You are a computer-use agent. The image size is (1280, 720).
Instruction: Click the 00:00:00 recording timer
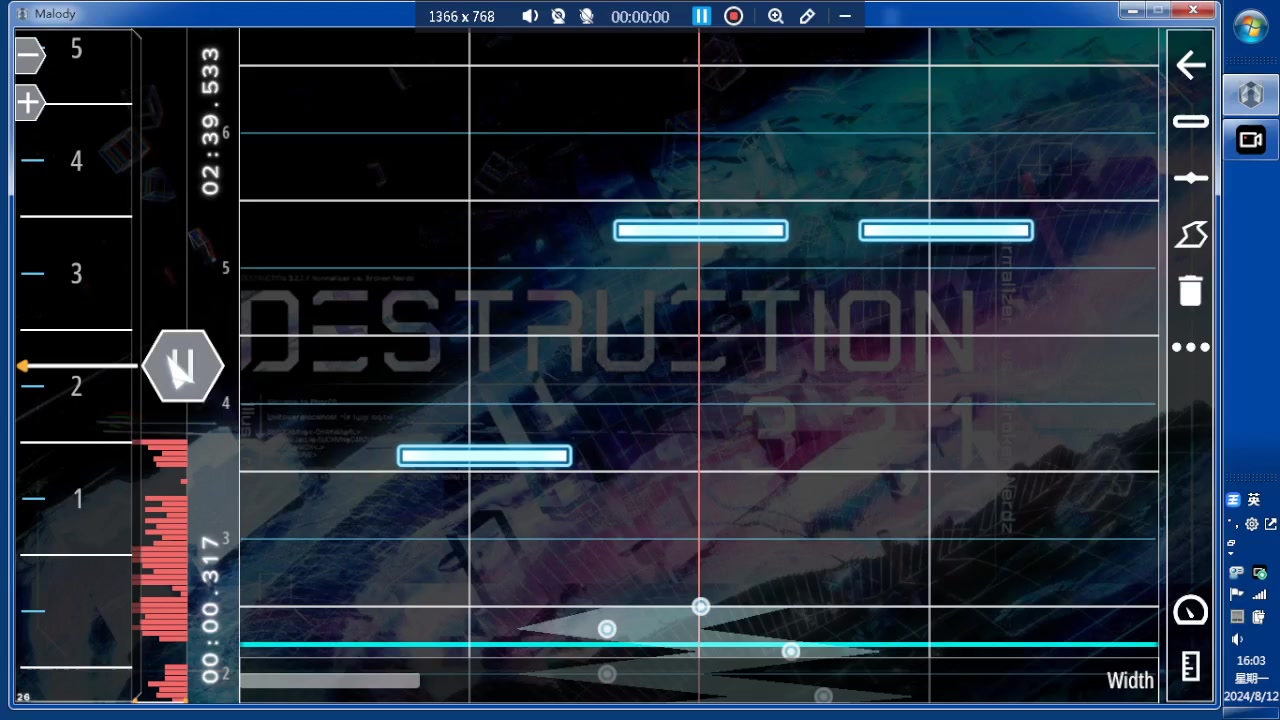(x=640, y=17)
